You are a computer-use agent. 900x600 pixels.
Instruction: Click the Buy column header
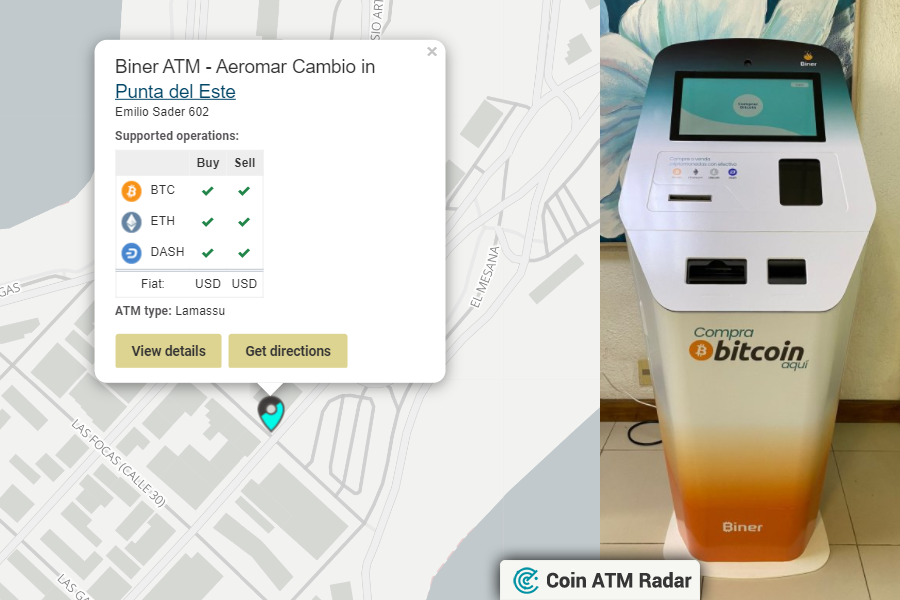(208, 162)
